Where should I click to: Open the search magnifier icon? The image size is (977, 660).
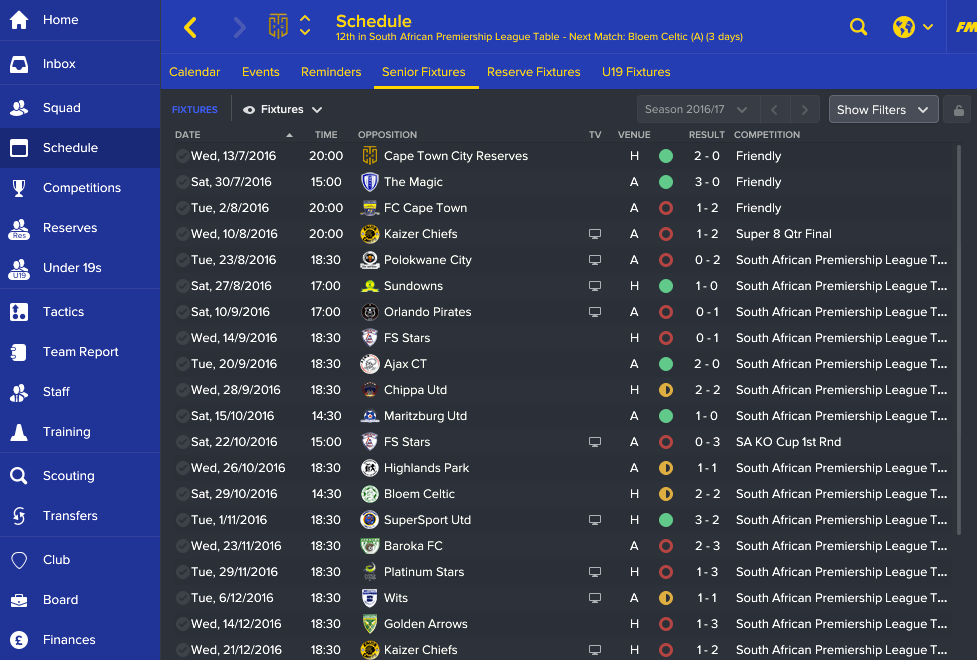(858, 27)
